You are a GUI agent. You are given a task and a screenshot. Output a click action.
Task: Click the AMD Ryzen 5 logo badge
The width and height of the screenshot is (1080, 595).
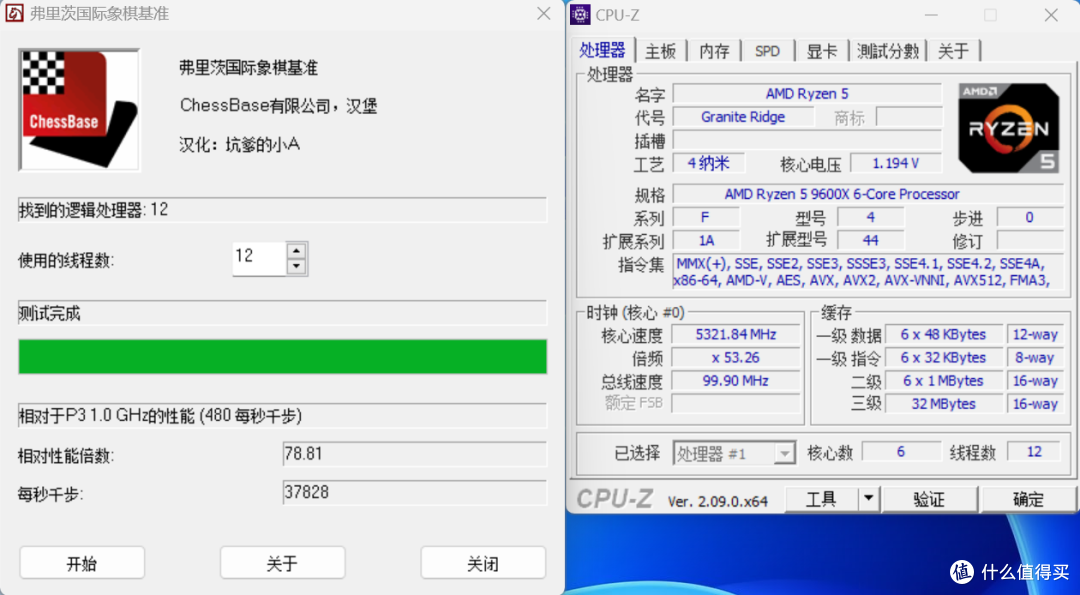[x=1009, y=128]
